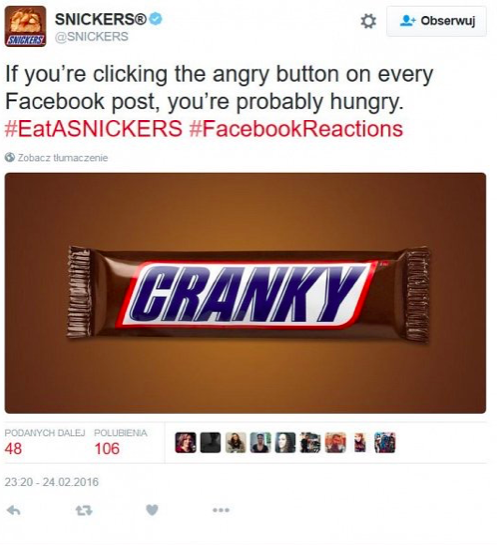Screen dimensions: 497x545
Task: Open the tweet timestamp 23:20 - 24.02.2016
Action: tap(52, 482)
